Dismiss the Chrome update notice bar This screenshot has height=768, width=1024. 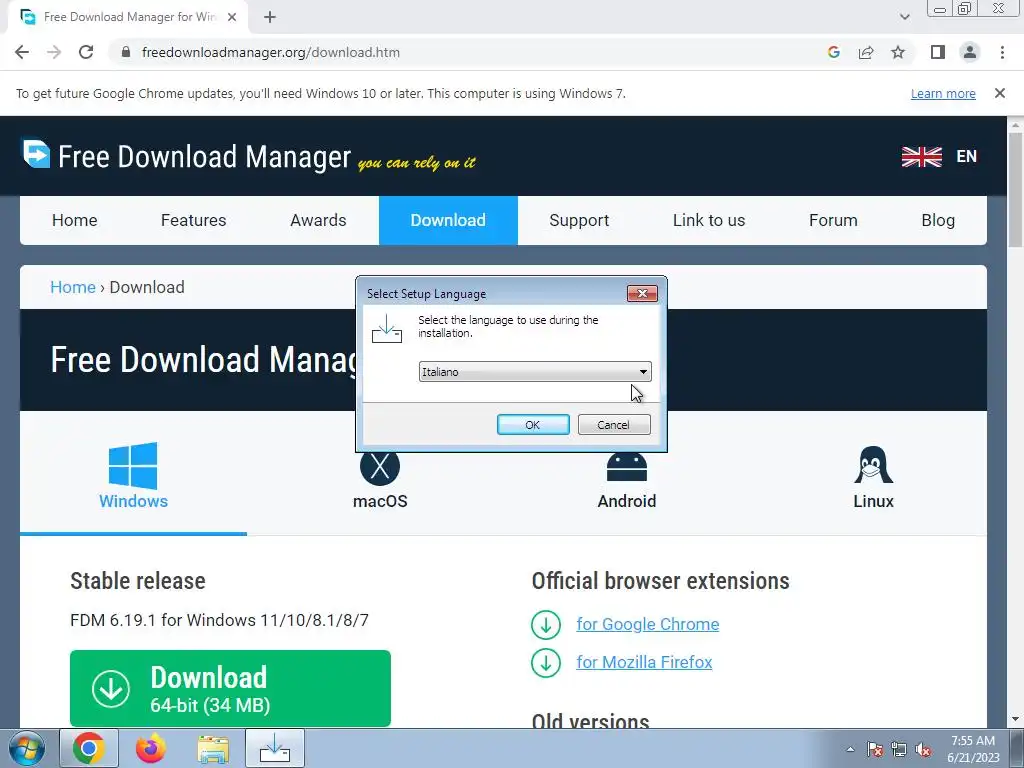(x=999, y=93)
